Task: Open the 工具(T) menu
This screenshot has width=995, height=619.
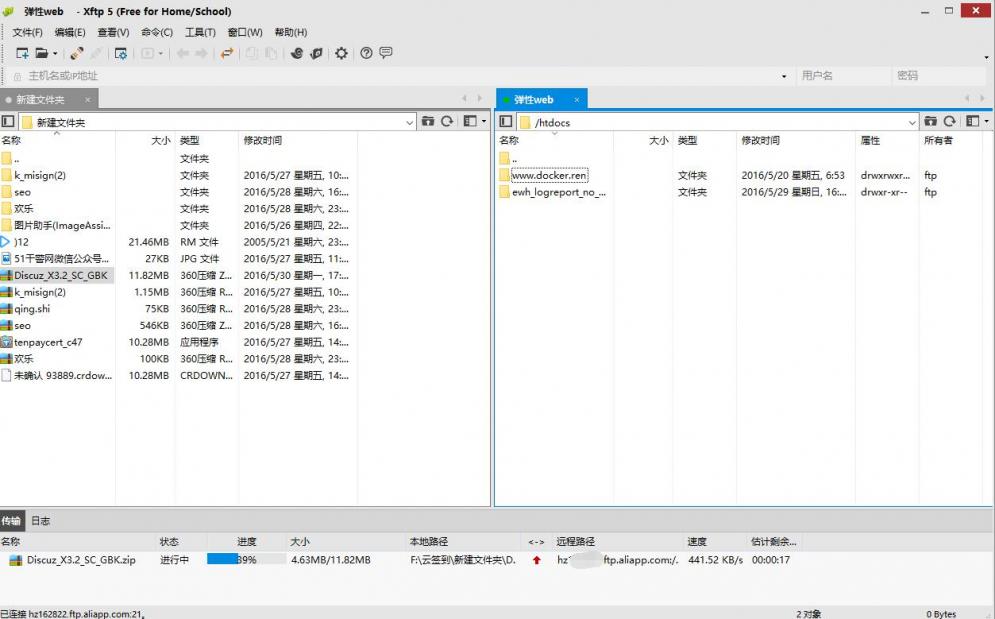Action: [200, 32]
